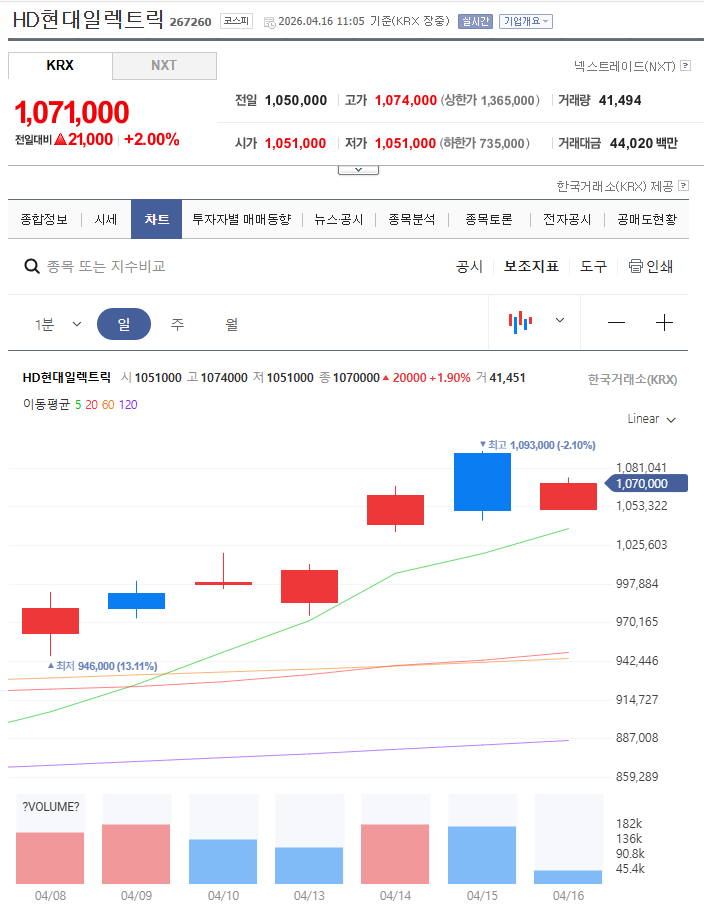
Task: Open help icon next to 한국거래소(KRX) 제공
Action: pyautogui.click(x=684, y=186)
